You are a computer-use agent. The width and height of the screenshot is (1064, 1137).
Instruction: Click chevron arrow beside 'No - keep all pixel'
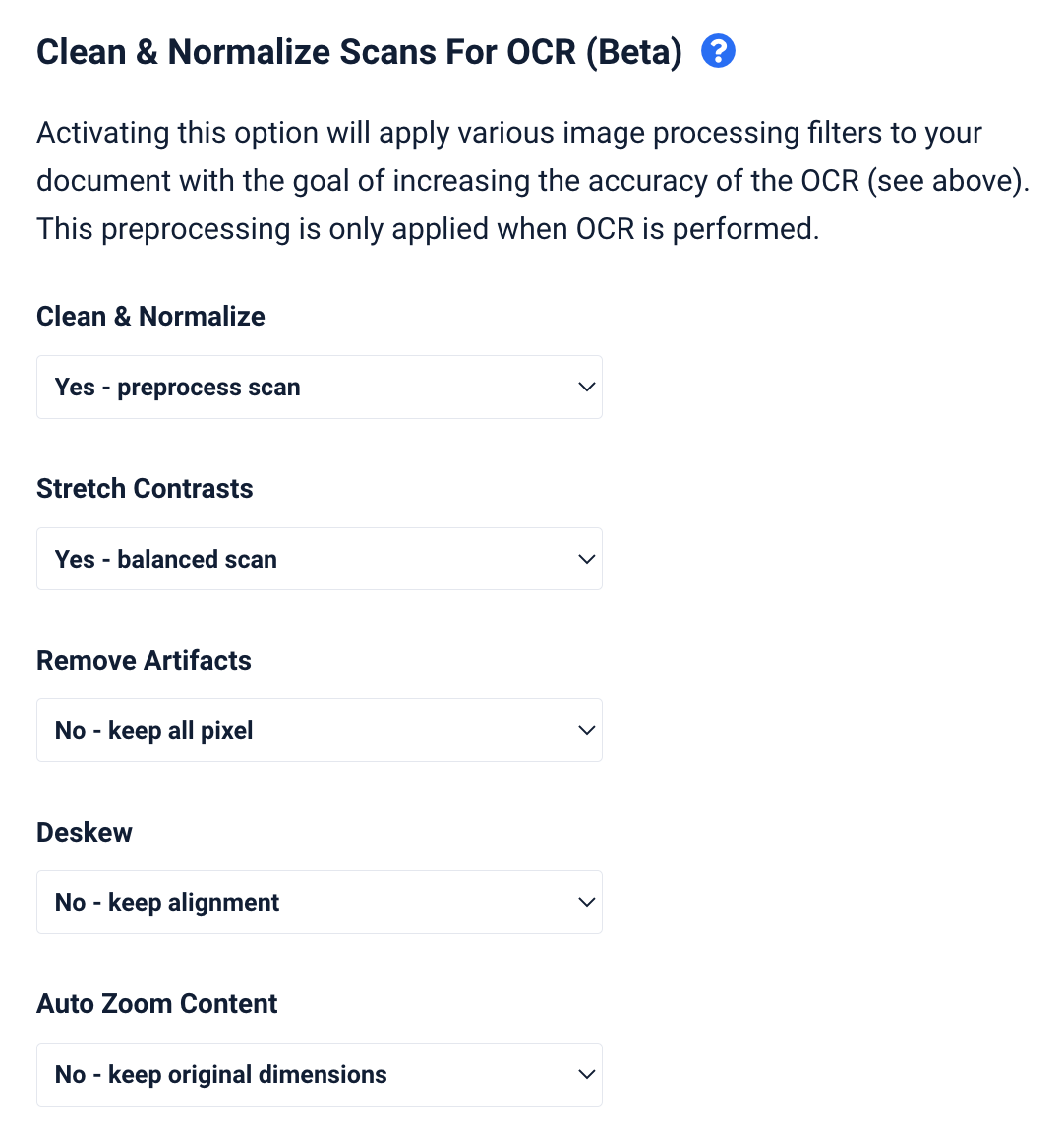tap(586, 730)
